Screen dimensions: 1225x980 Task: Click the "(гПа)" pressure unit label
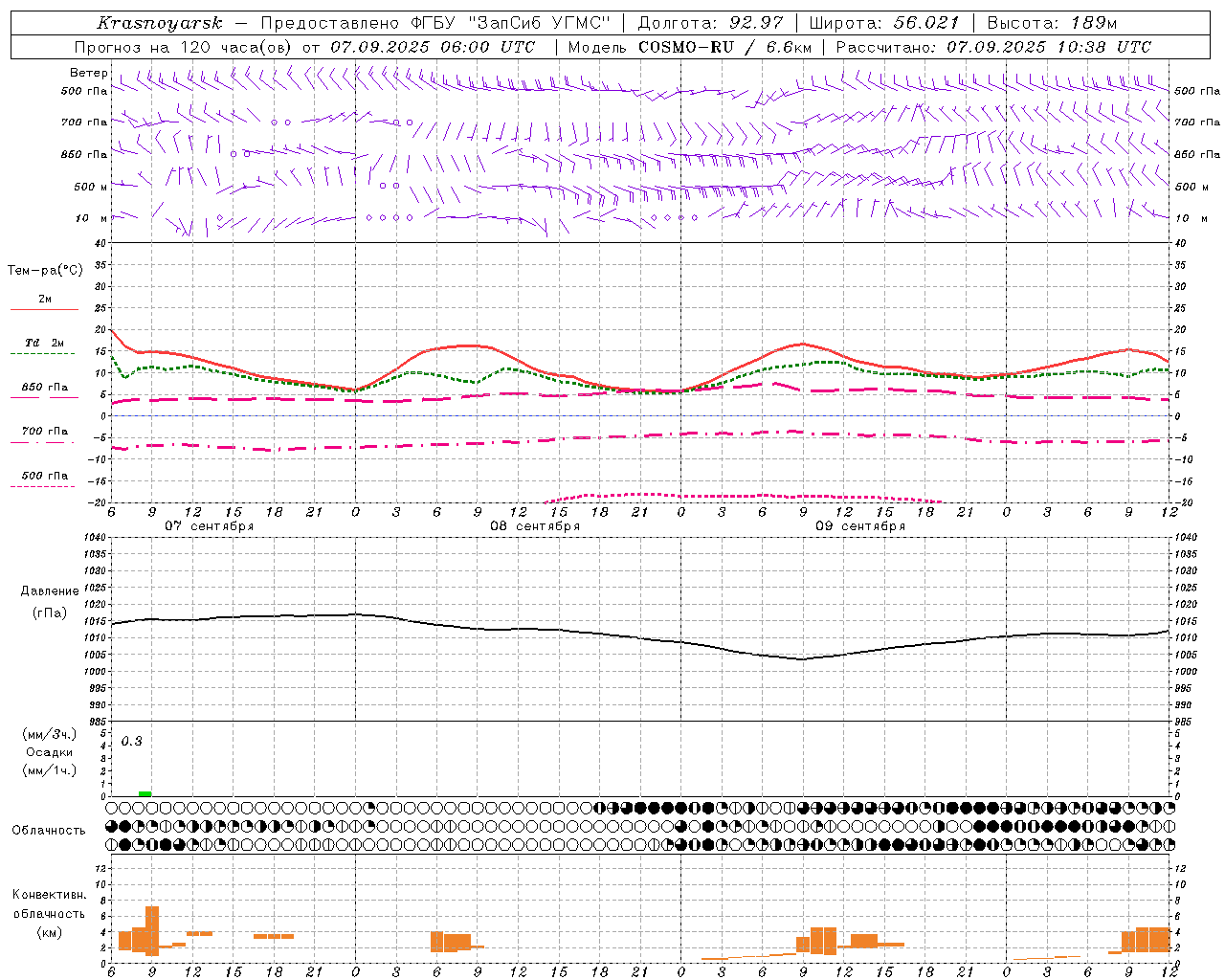click(50, 613)
